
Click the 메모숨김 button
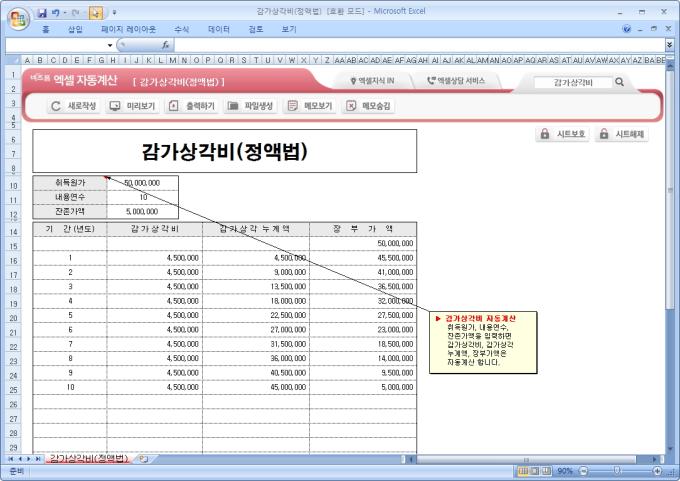(369, 106)
